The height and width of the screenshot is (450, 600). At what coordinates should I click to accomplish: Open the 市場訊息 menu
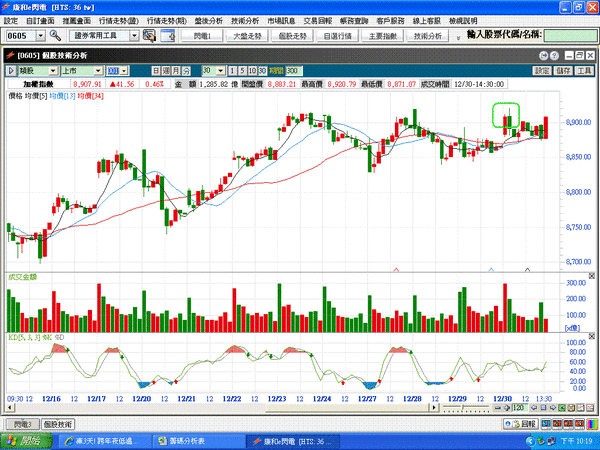click(282, 21)
